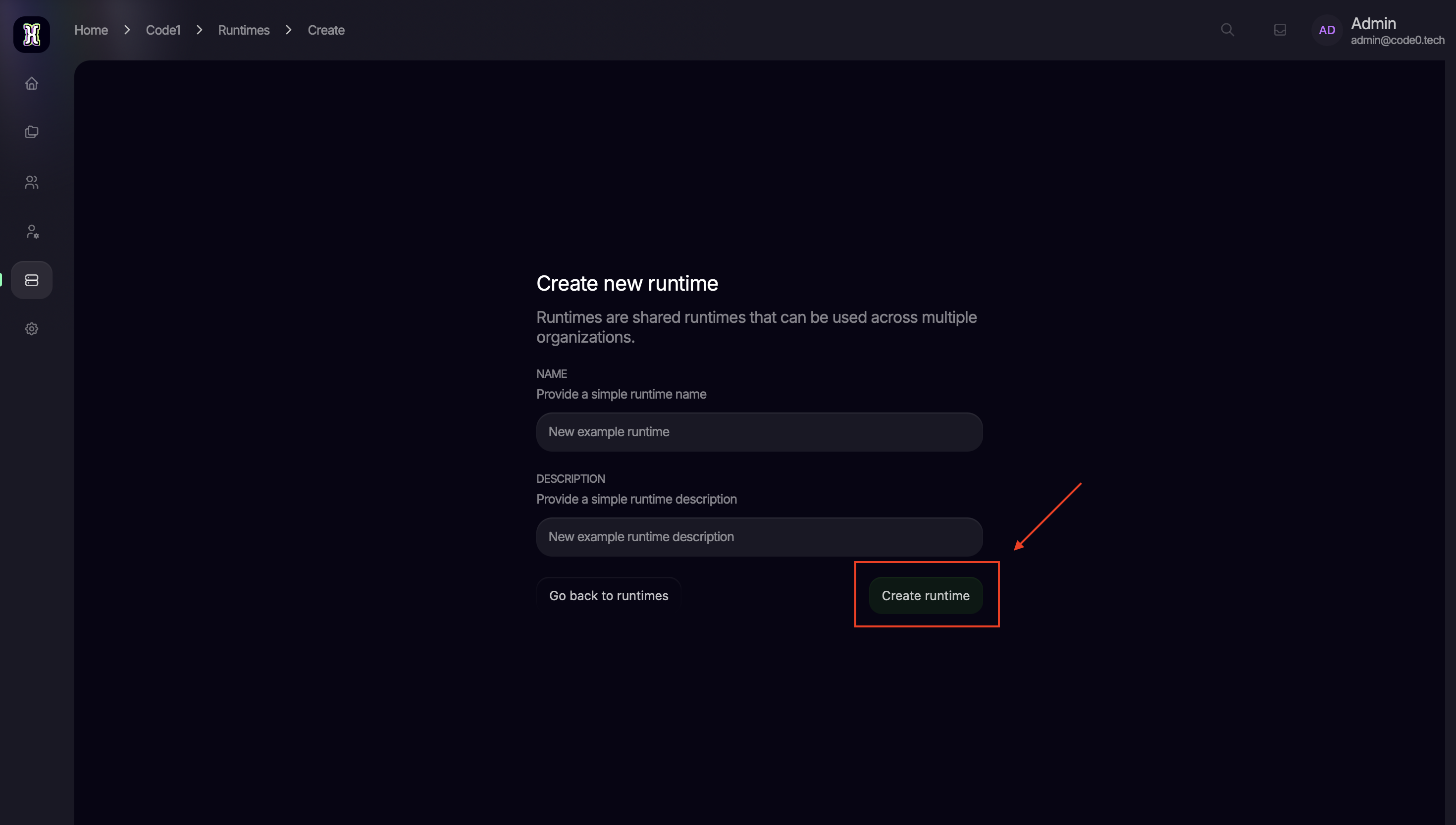Open the Home sidebar icon
The image size is (1456, 825).
point(32,84)
